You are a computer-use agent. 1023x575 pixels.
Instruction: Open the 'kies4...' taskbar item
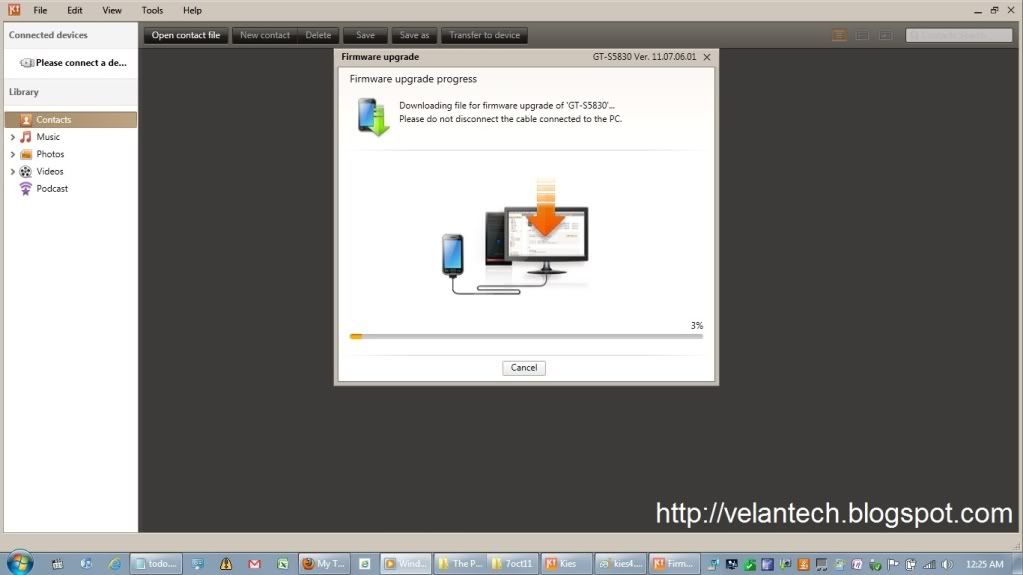620,564
